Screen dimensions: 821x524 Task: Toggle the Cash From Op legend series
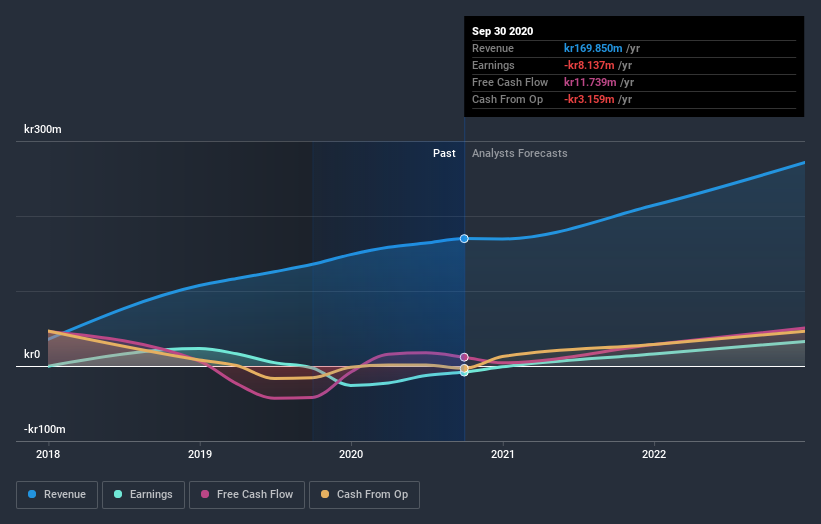tap(364, 495)
